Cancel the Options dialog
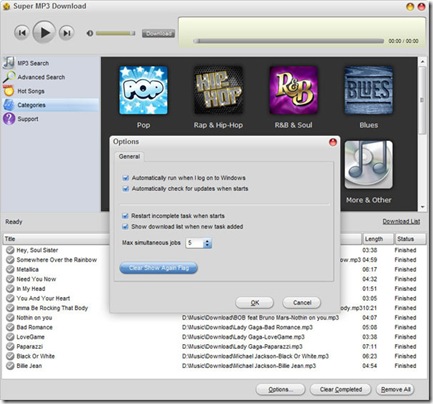The height and width of the screenshot is (404, 433). (302, 303)
